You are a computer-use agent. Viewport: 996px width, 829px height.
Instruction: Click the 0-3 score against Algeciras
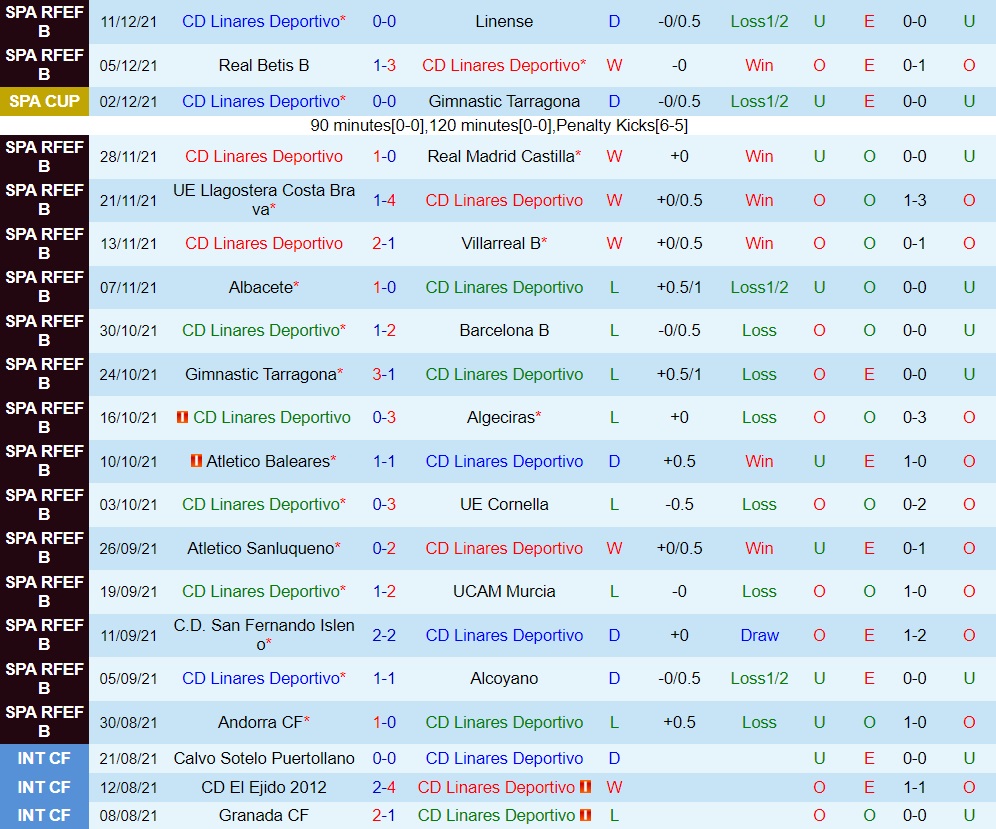pos(384,417)
